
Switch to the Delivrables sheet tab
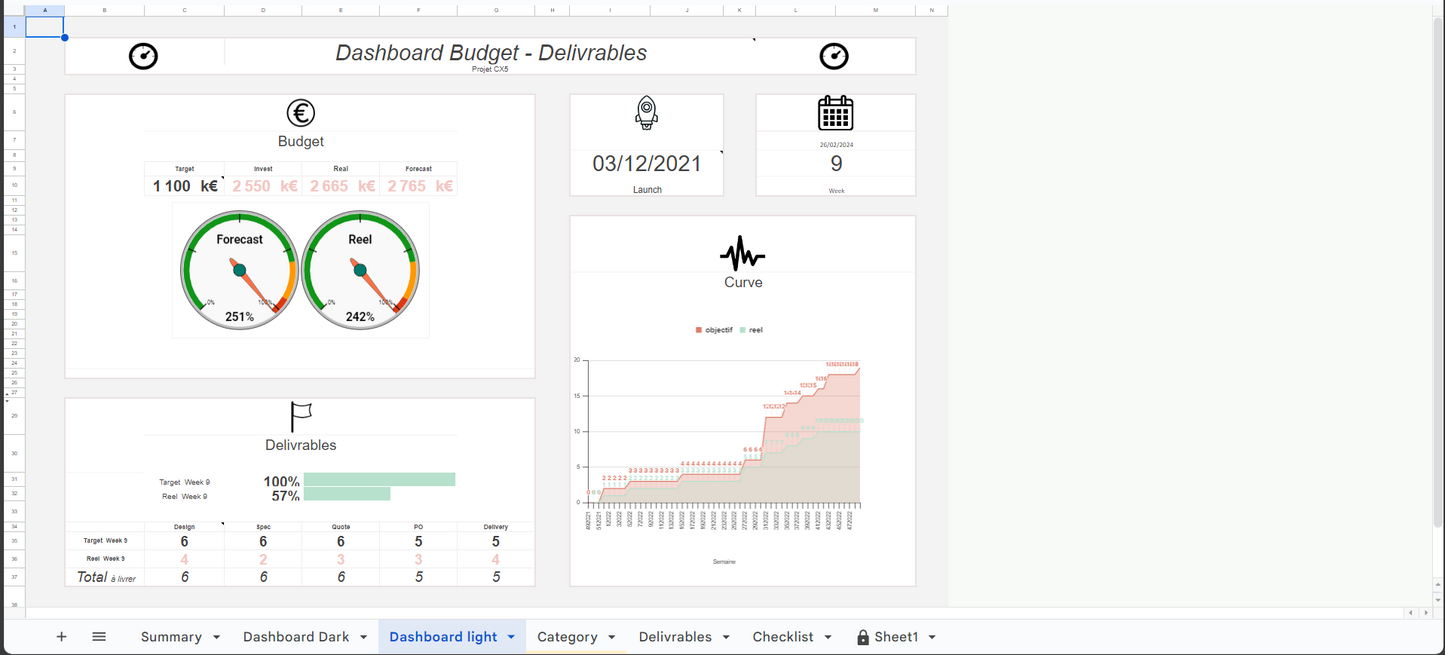click(675, 637)
